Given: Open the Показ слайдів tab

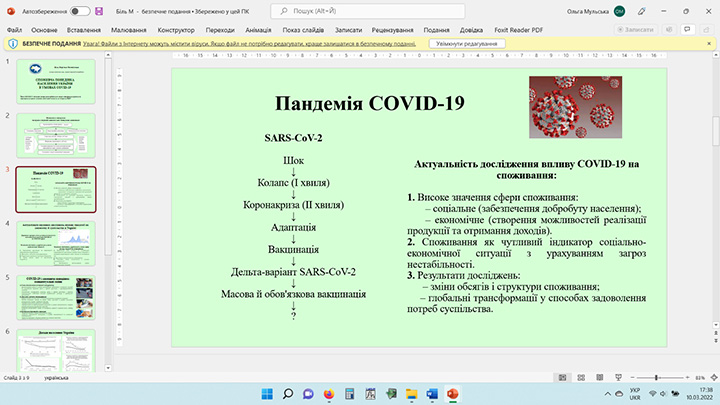Looking at the screenshot, I should 303,30.
